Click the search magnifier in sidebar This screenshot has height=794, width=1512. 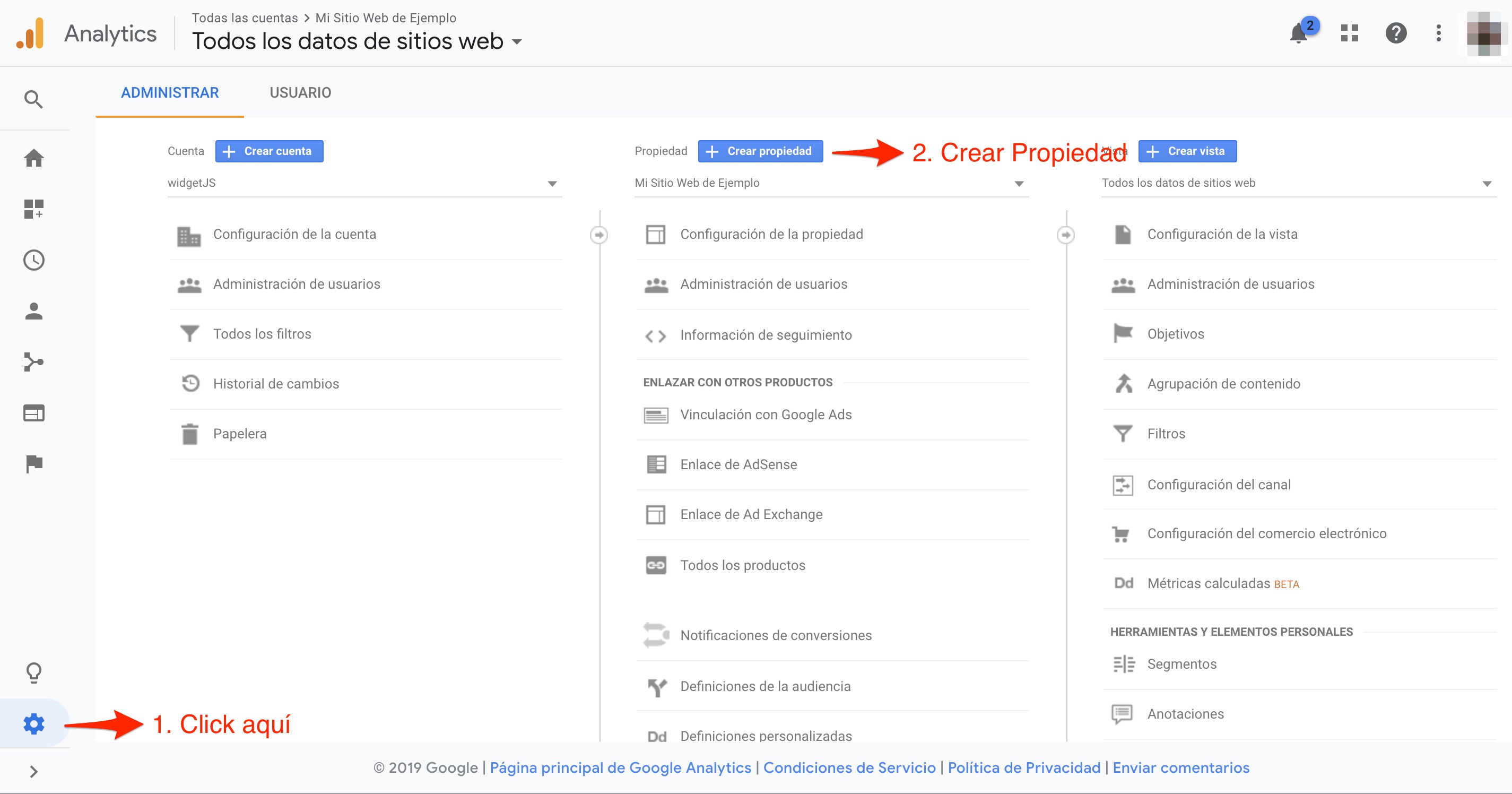click(33, 99)
